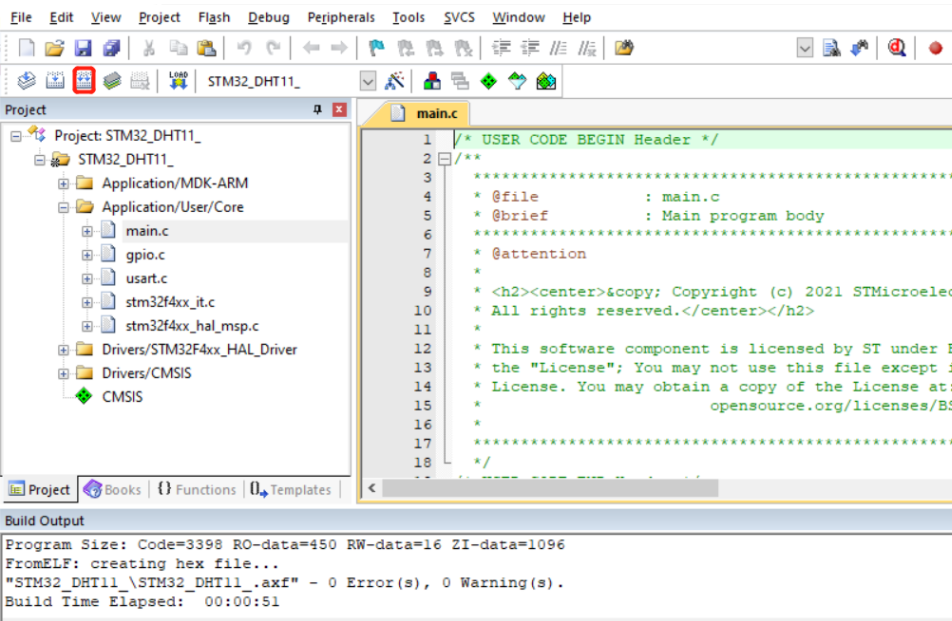Open the Project menu
Screen dimensions: 952x621
click(159, 17)
